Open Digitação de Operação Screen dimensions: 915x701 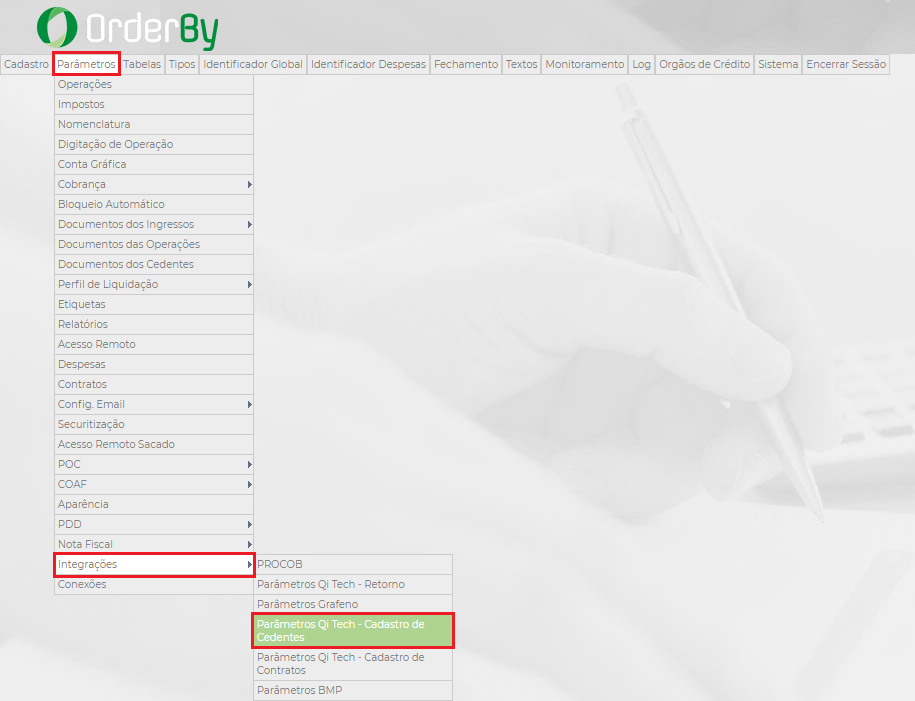(x=153, y=144)
